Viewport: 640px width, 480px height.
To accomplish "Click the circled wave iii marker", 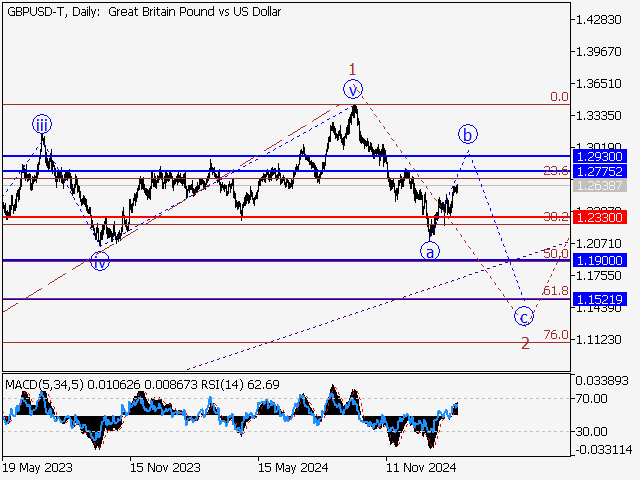I will (42, 124).
